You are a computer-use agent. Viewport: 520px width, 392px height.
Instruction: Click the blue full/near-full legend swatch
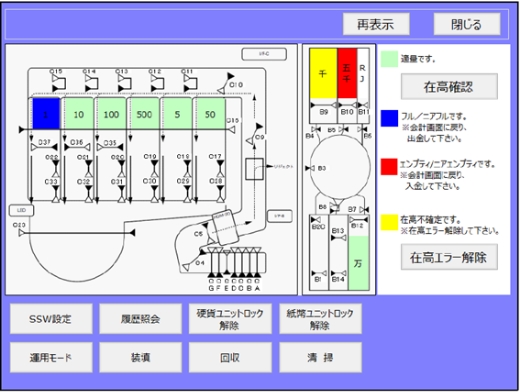point(389,118)
